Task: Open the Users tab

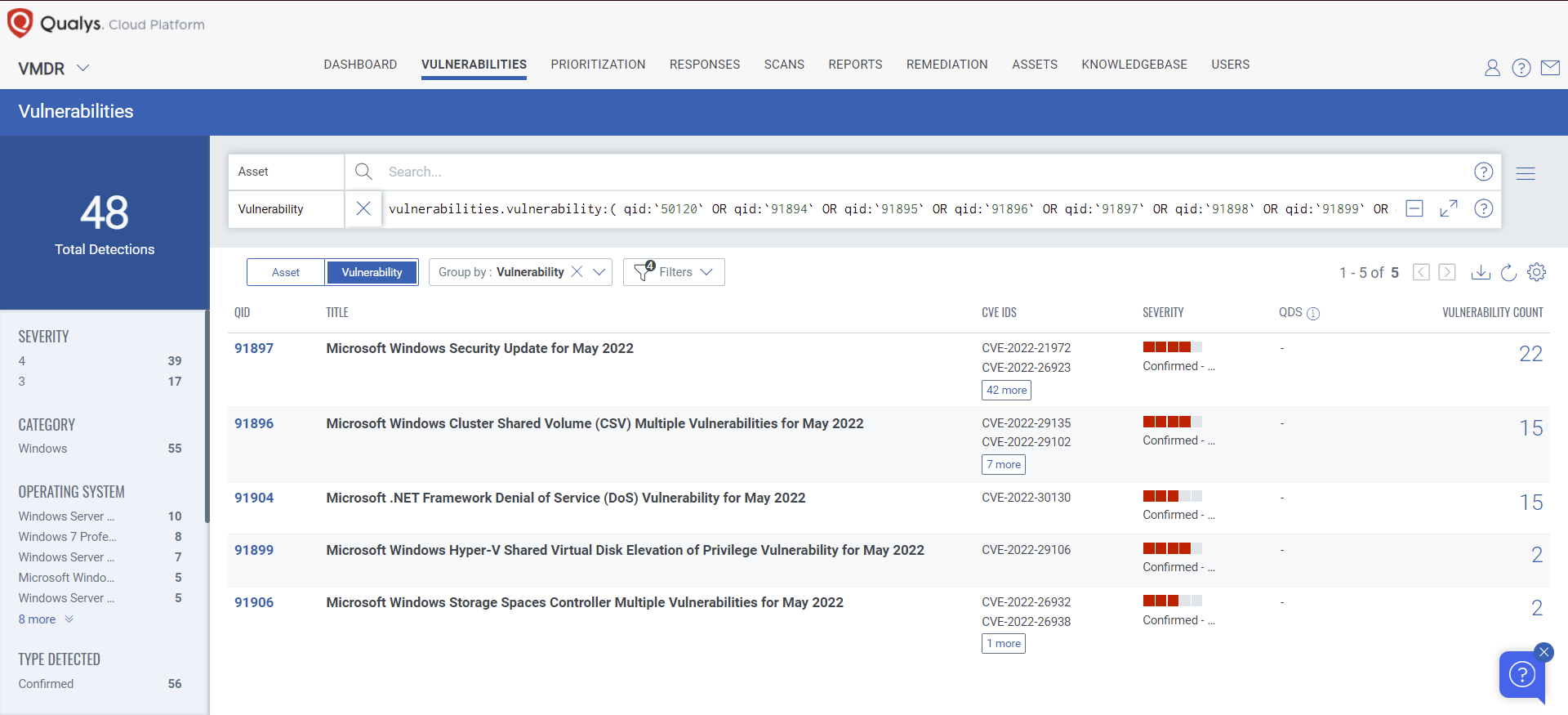Action: pos(1230,65)
